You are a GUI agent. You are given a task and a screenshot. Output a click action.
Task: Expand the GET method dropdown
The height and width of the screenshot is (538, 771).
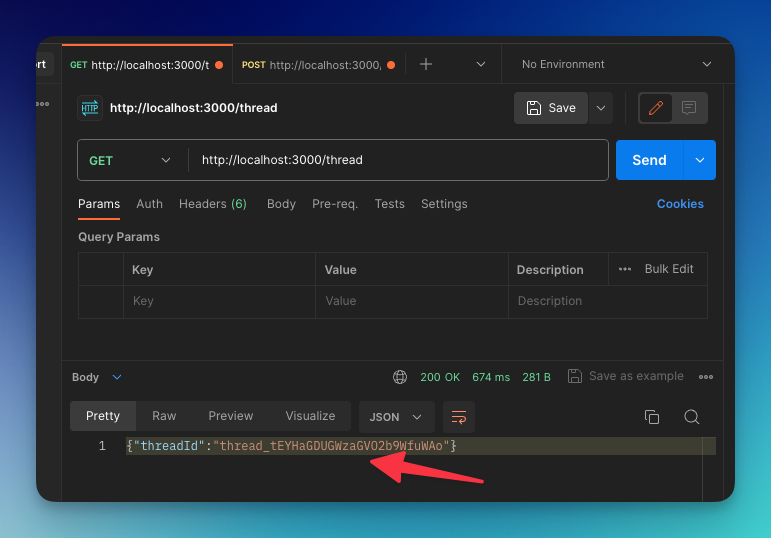(x=130, y=160)
